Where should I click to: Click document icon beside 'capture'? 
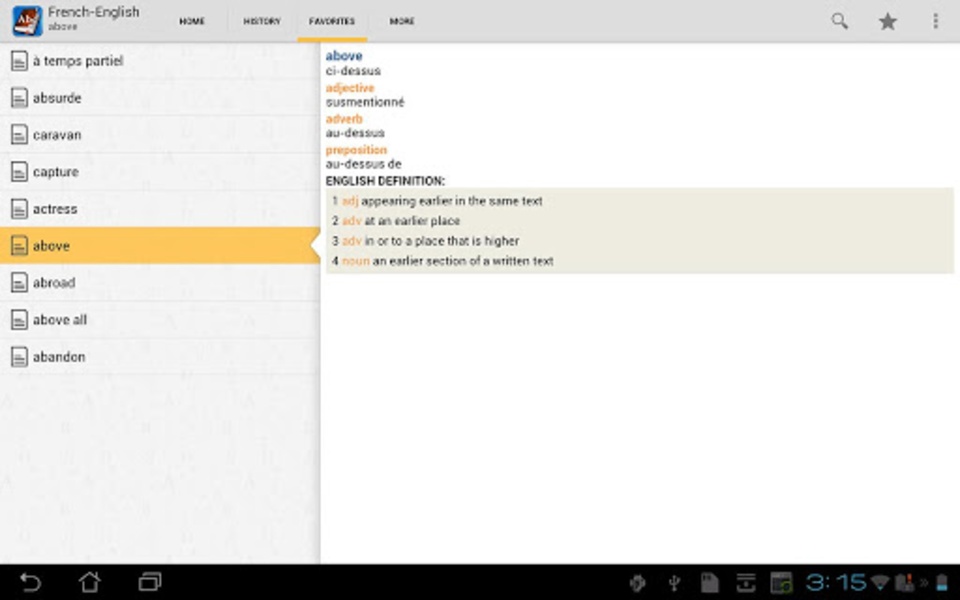point(20,172)
